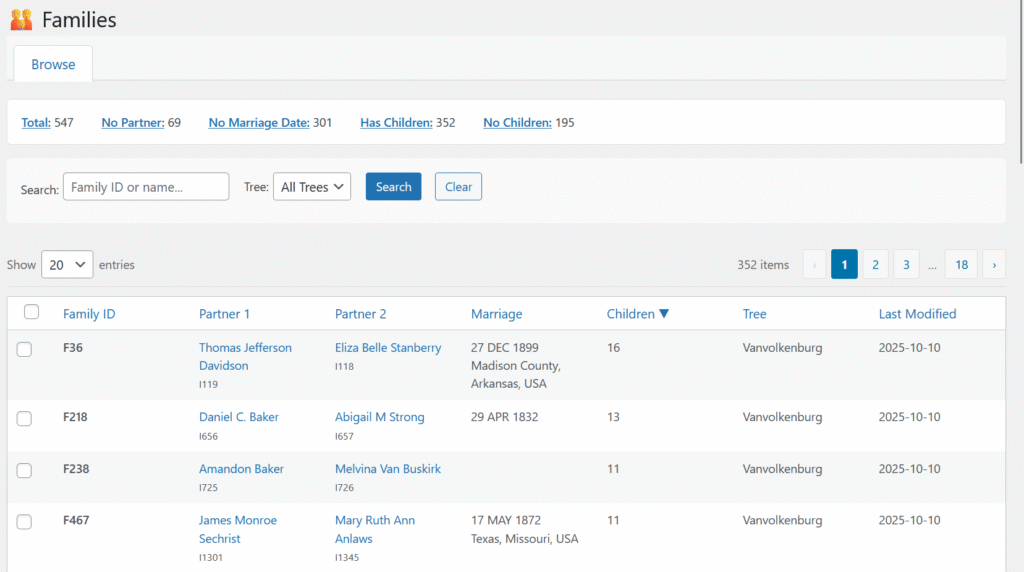
Task: Open the All Trees dropdown
Action: pyautogui.click(x=312, y=187)
